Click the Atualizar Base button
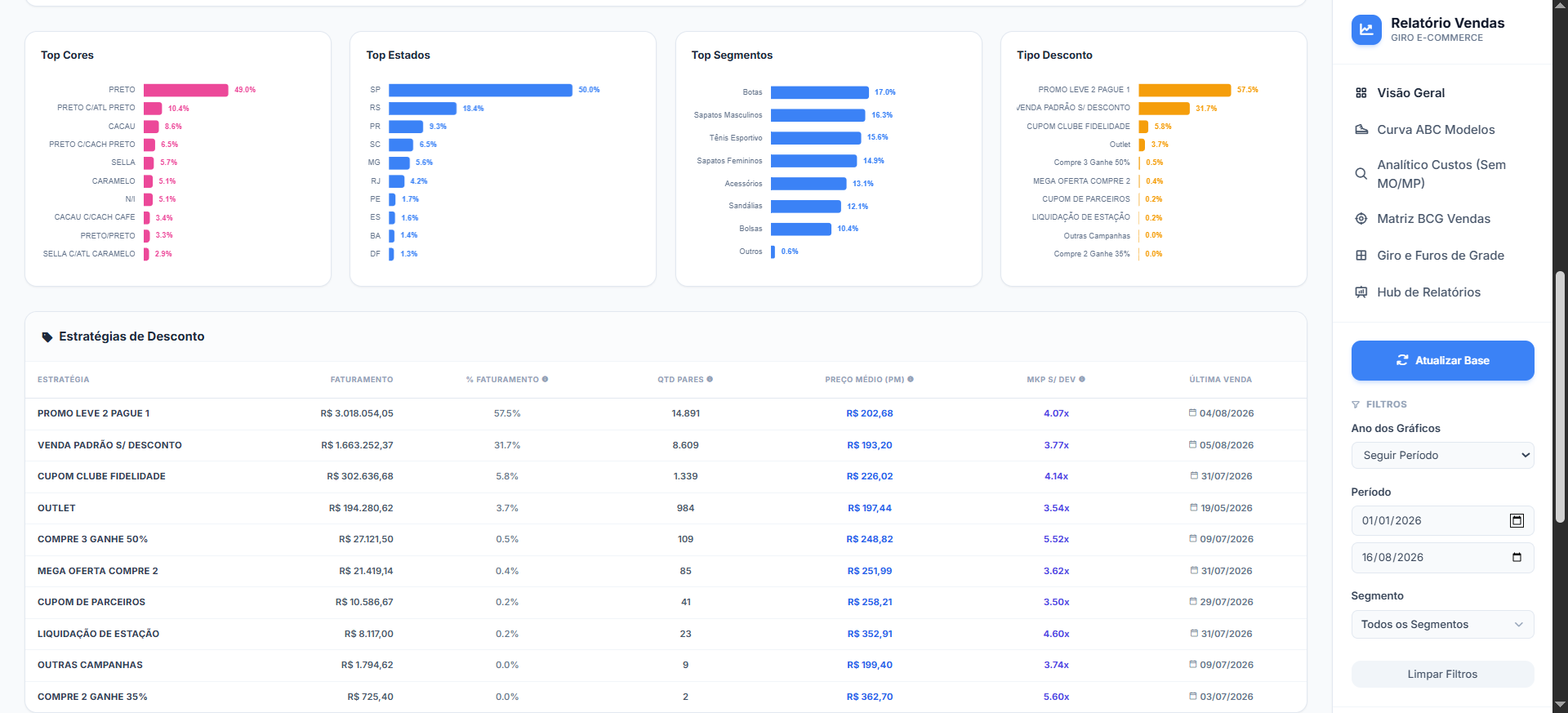 point(1442,360)
